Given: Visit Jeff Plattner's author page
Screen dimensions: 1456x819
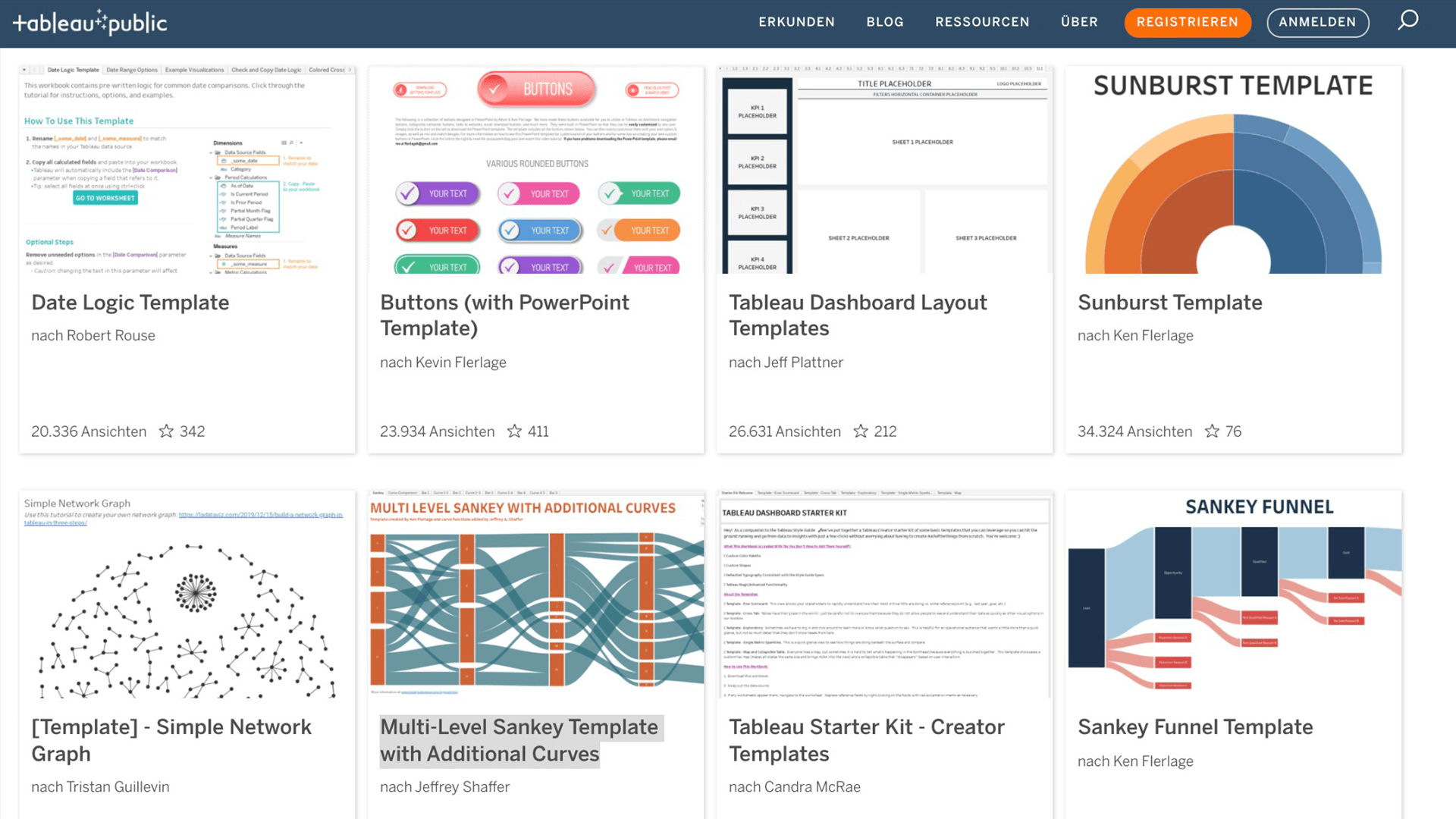Looking at the screenshot, I should coord(803,362).
